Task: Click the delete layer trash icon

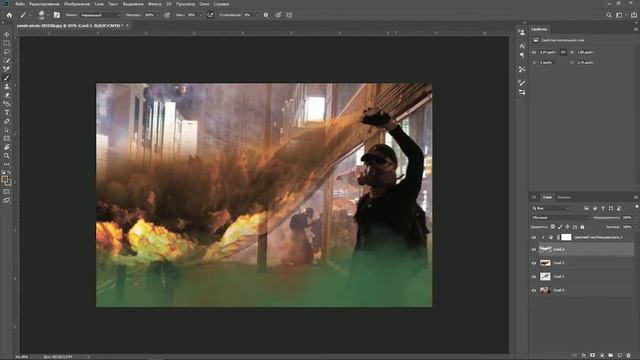Action: coord(629,356)
